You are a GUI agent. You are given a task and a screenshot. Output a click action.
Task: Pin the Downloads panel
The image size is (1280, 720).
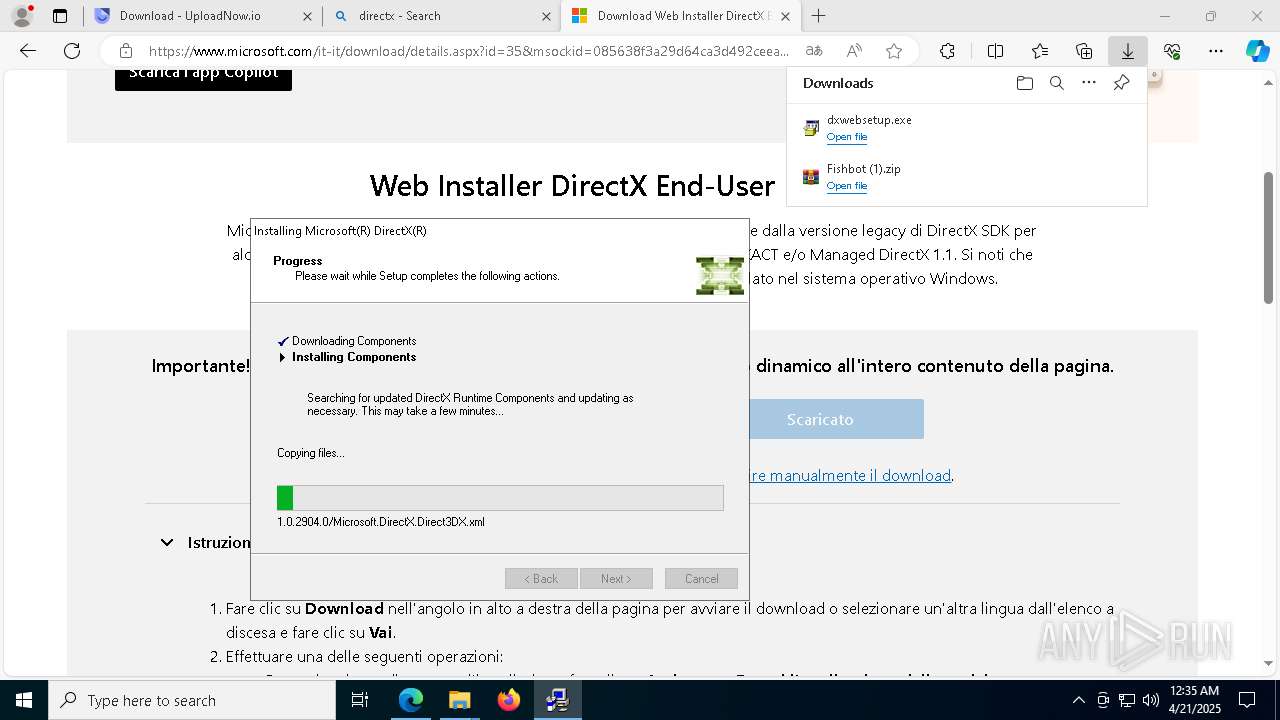coord(1121,83)
